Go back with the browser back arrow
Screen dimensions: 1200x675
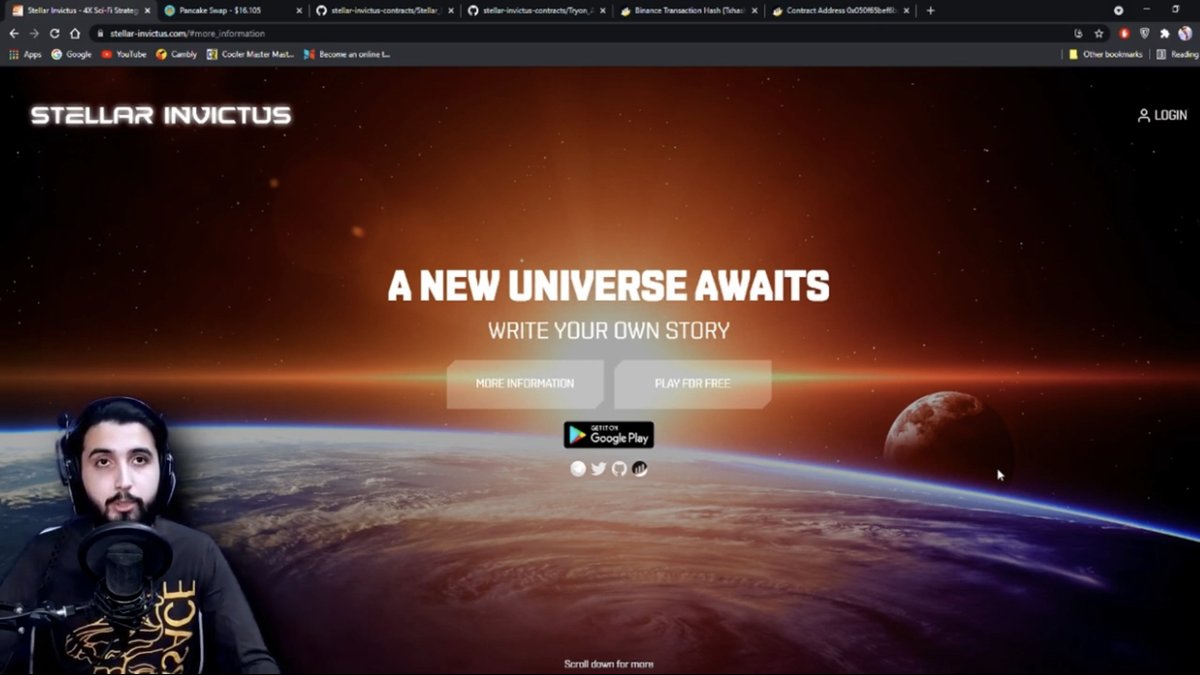pos(14,33)
